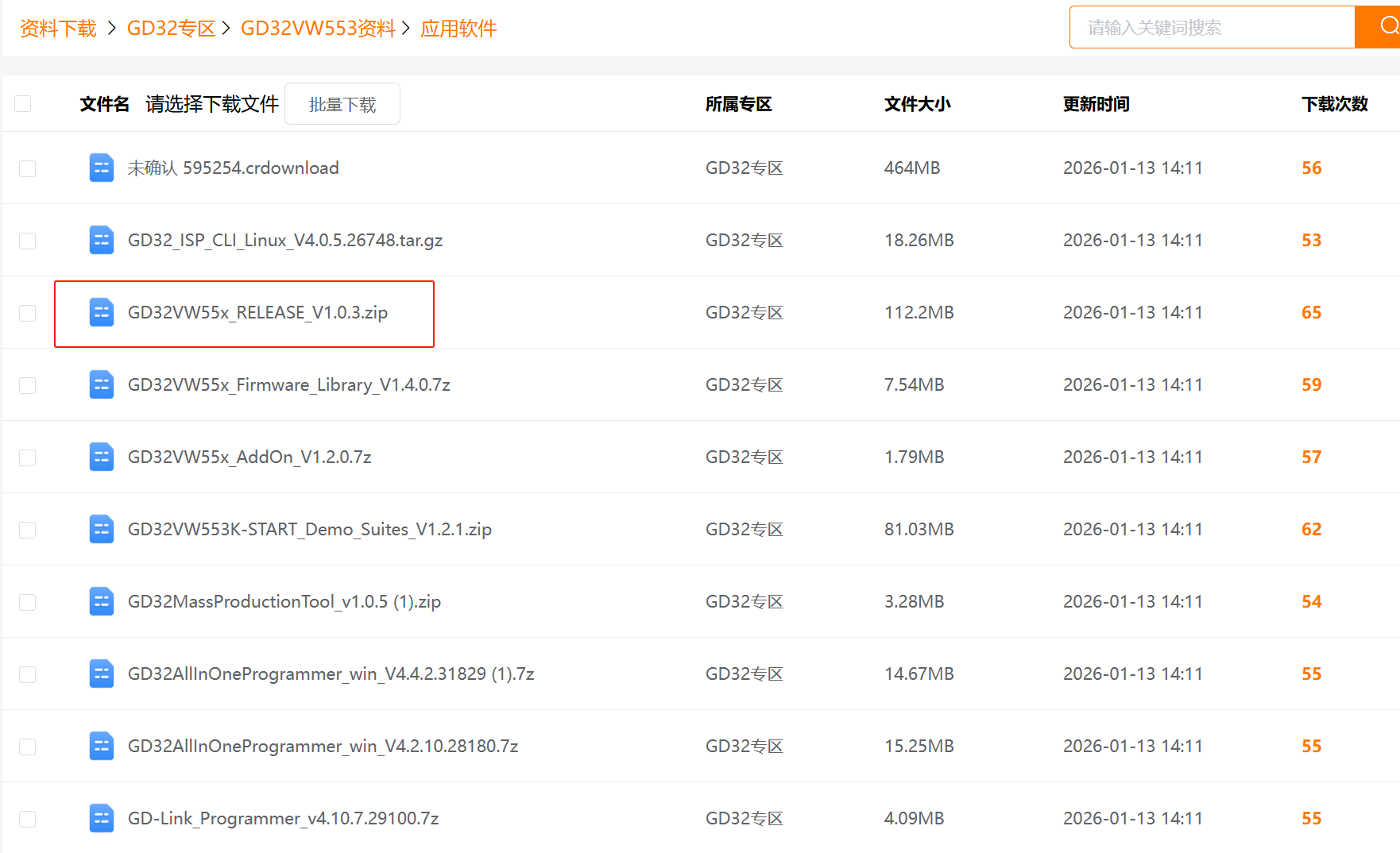Click the 7.54MB file size cell
The width and height of the screenshot is (1400, 853).
(x=915, y=384)
